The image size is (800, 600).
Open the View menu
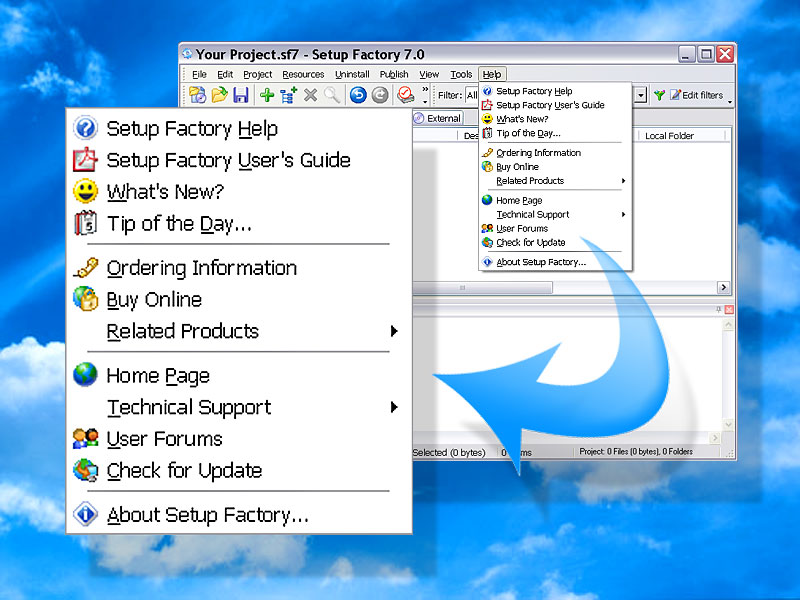(x=429, y=74)
